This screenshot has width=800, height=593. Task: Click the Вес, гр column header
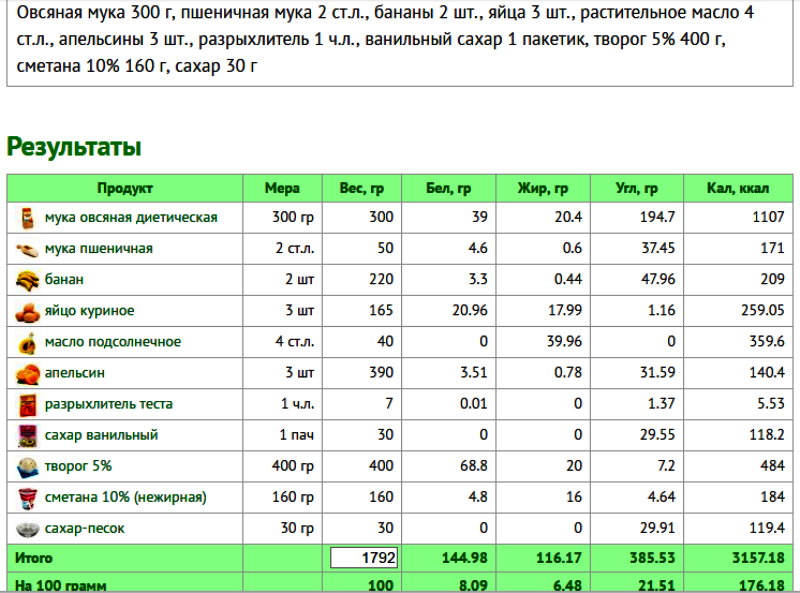click(362, 188)
